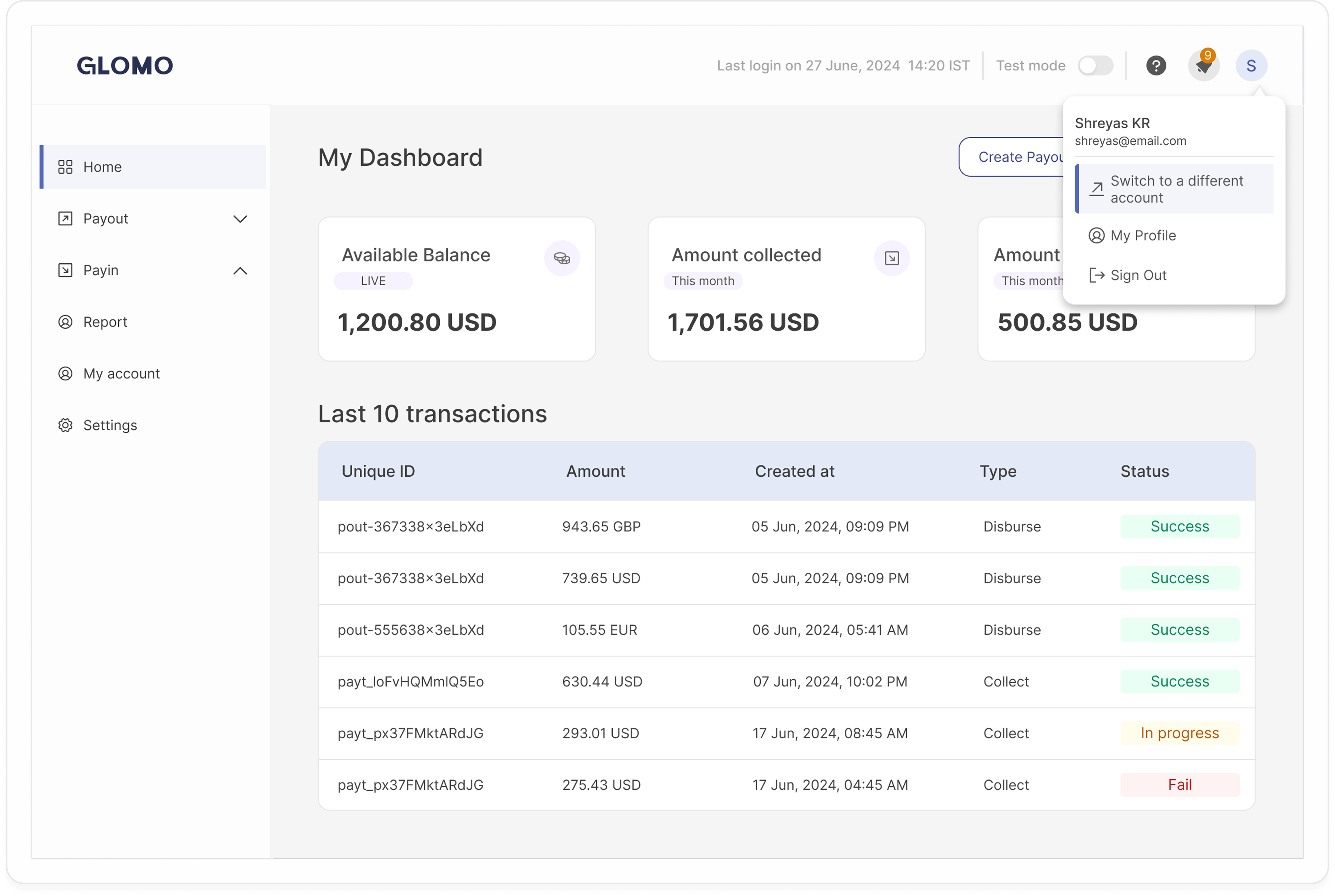Viewport: 1335px width, 896px height.
Task: Open transaction payt_loFvHQMmlQ5Eo
Action: pos(410,681)
